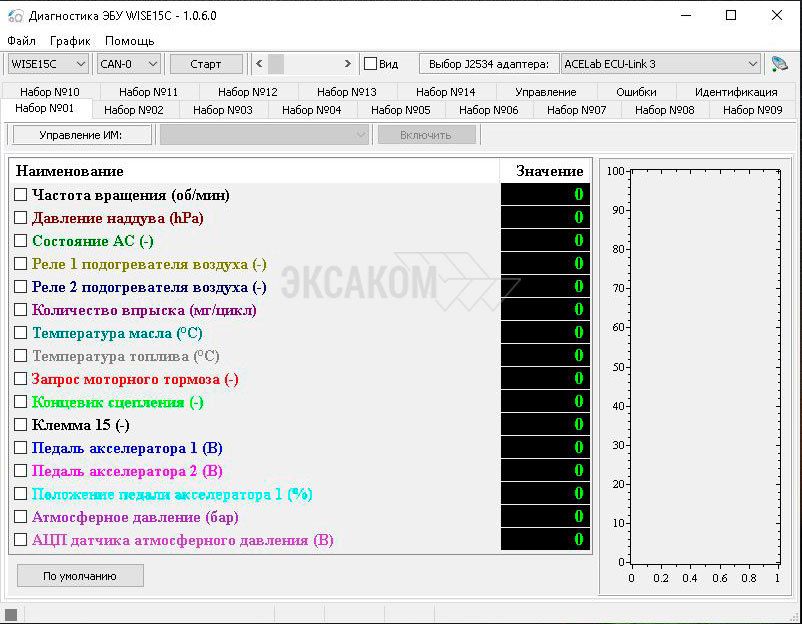Enable the Вид checkbox
This screenshot has height=624, width=802.
point(371,64)
